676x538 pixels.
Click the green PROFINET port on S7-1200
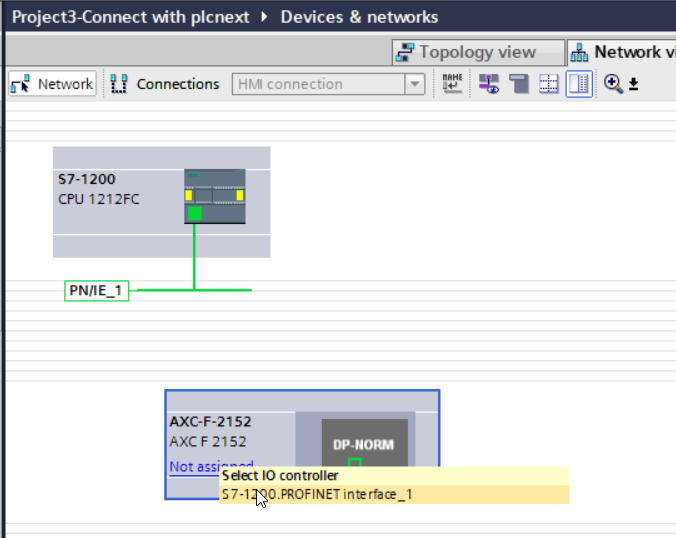point(194,213)
